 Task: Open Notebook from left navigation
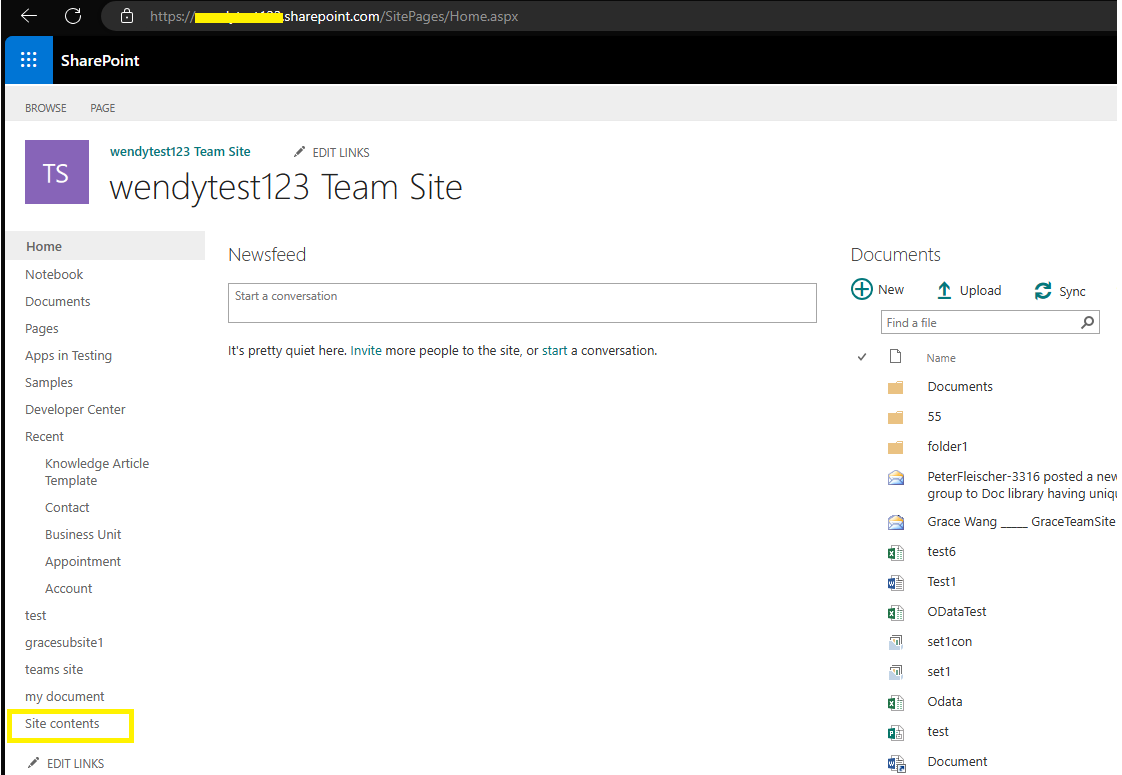(54, 274)
